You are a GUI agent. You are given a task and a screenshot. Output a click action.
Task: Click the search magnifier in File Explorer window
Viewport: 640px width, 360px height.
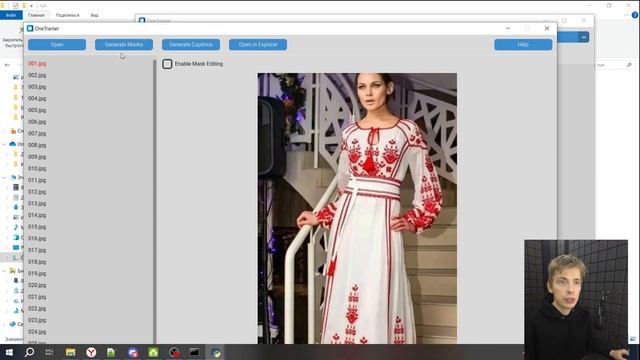[x=629, y=65]
